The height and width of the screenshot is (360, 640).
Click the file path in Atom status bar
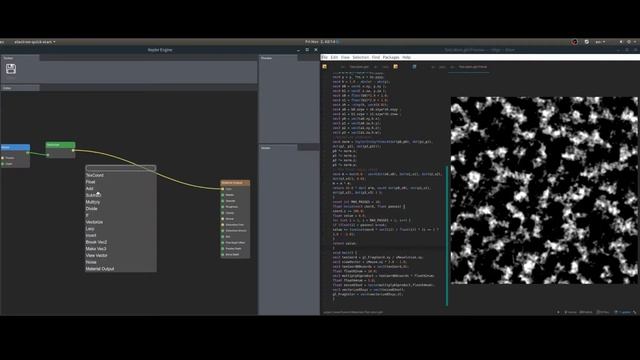[x=353, y=312]
